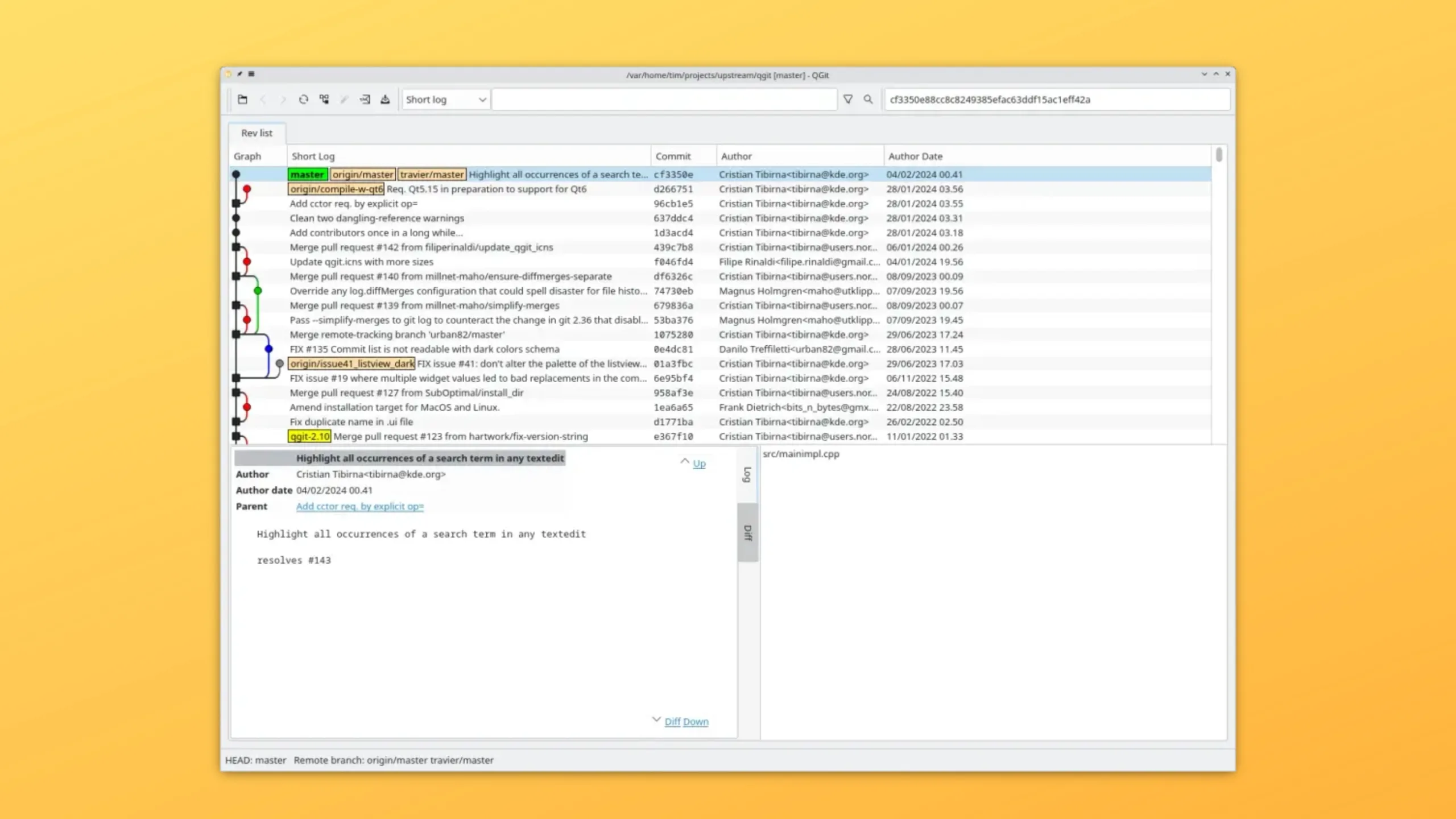Click the pin icon in the title bar
The width and height of the screenshot is (1456, 819).
click(240, 74)
